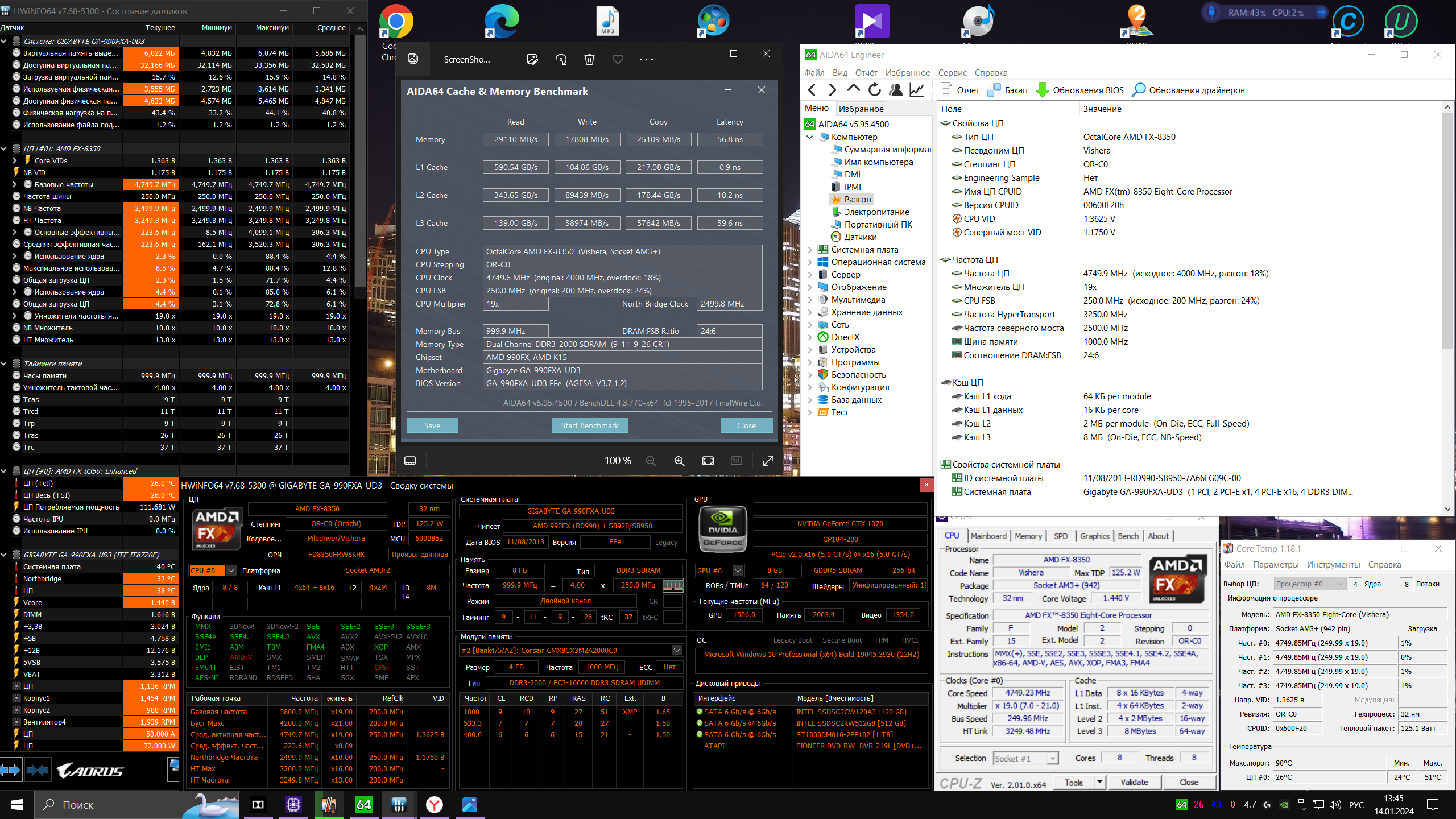Click the user profile icon in AIDA64 toolbar

896,90
